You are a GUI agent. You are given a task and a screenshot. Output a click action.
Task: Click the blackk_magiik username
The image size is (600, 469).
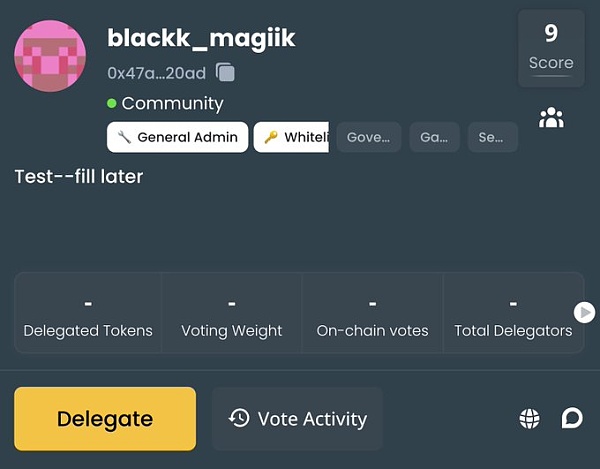click(201, 38)
